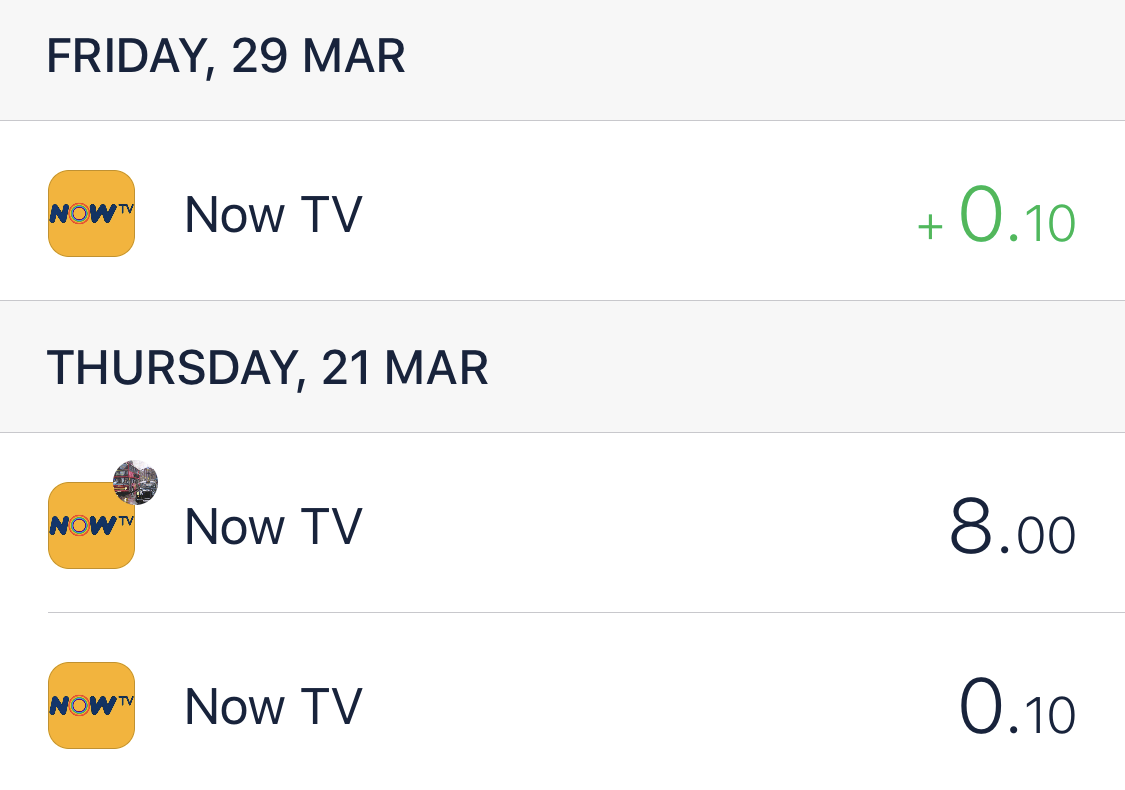Click the word MAR in the Thursday header
The height and width of the screenshot is (790, 1125).
click(x=436, y=368)
